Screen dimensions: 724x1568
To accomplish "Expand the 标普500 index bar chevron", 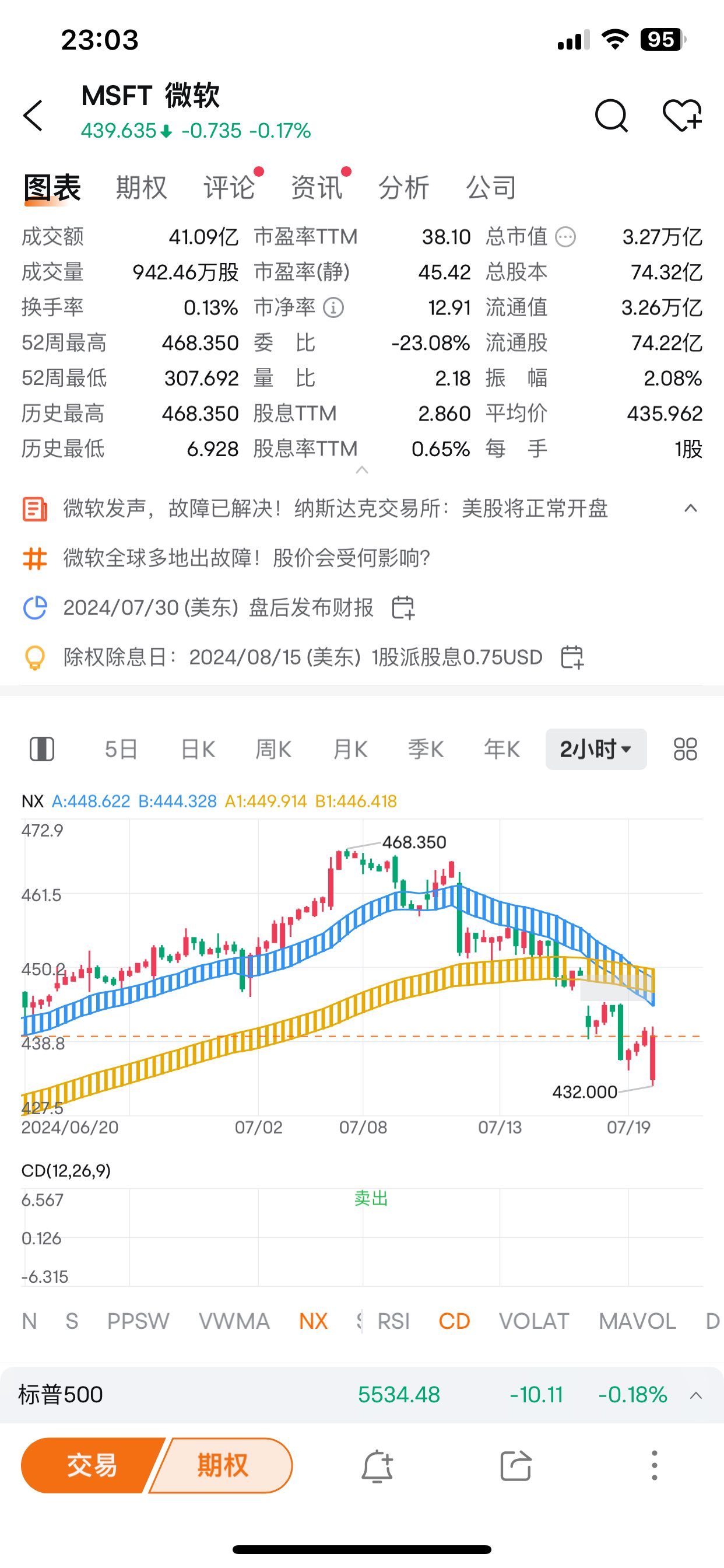I will point(696,1395).
